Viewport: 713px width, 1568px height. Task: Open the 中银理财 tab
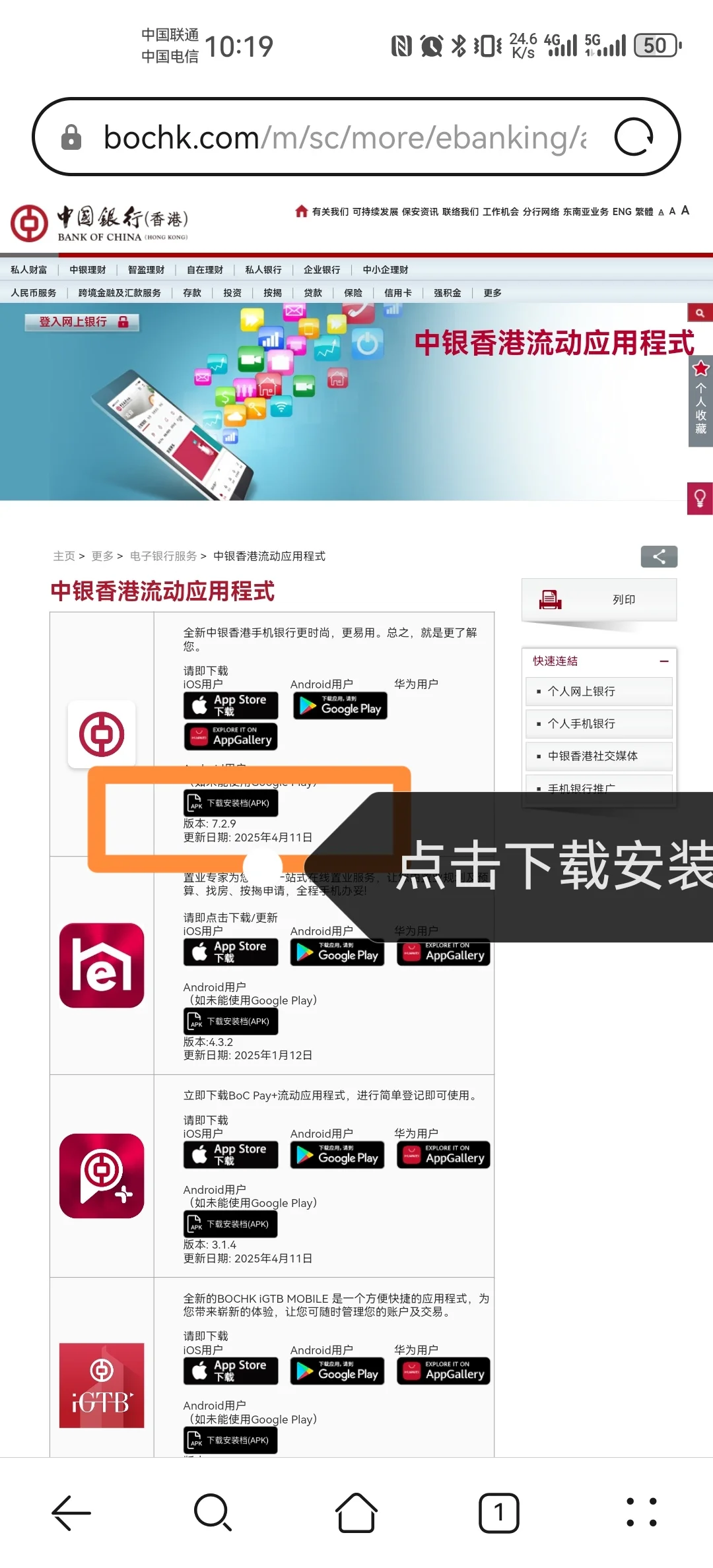88,270
